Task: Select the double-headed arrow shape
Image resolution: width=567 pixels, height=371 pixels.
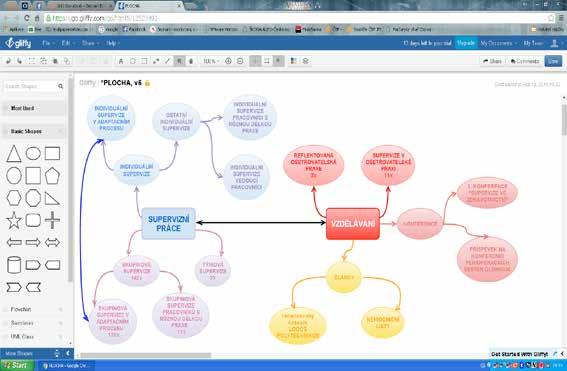Action: (52, 242)
